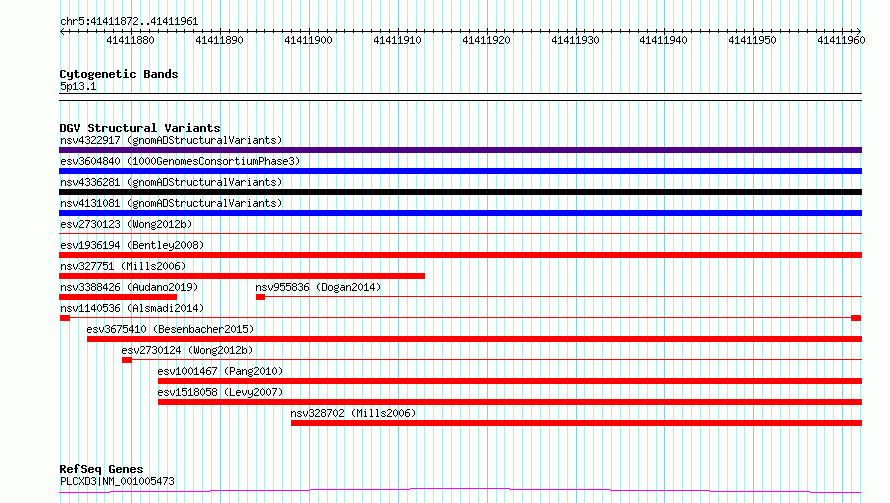Click the 41411930 ruler position label
Screen dimensions: 890x503
(x=575, y=40)
